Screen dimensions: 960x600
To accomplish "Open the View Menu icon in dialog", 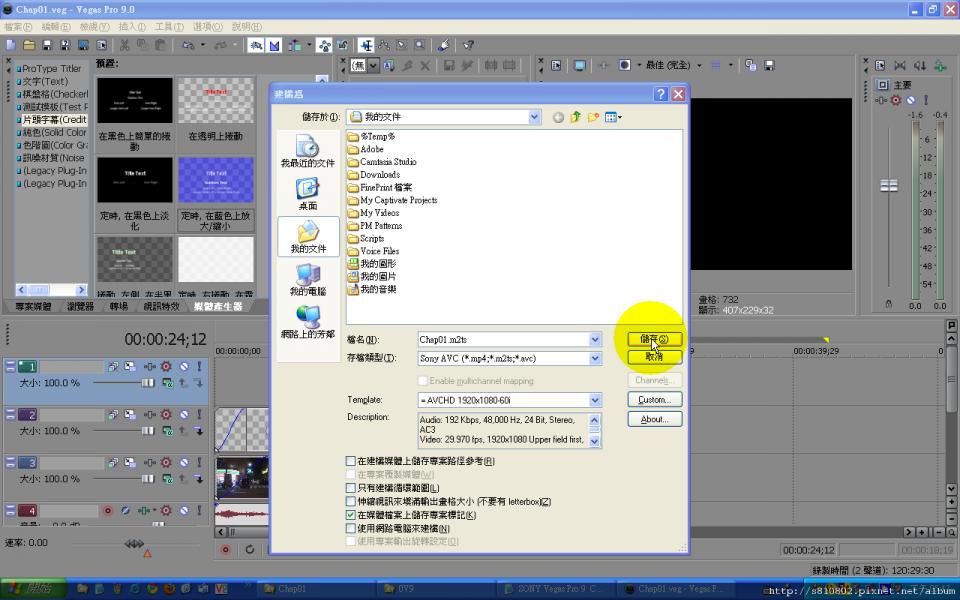I will click(612, 117).
